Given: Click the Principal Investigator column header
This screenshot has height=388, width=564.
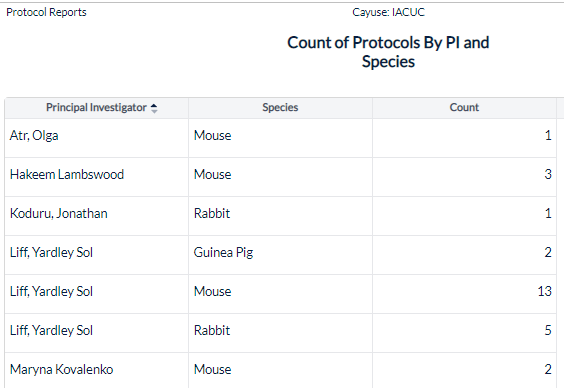Looking at the screenshot, I should click(x=96, y=108).
